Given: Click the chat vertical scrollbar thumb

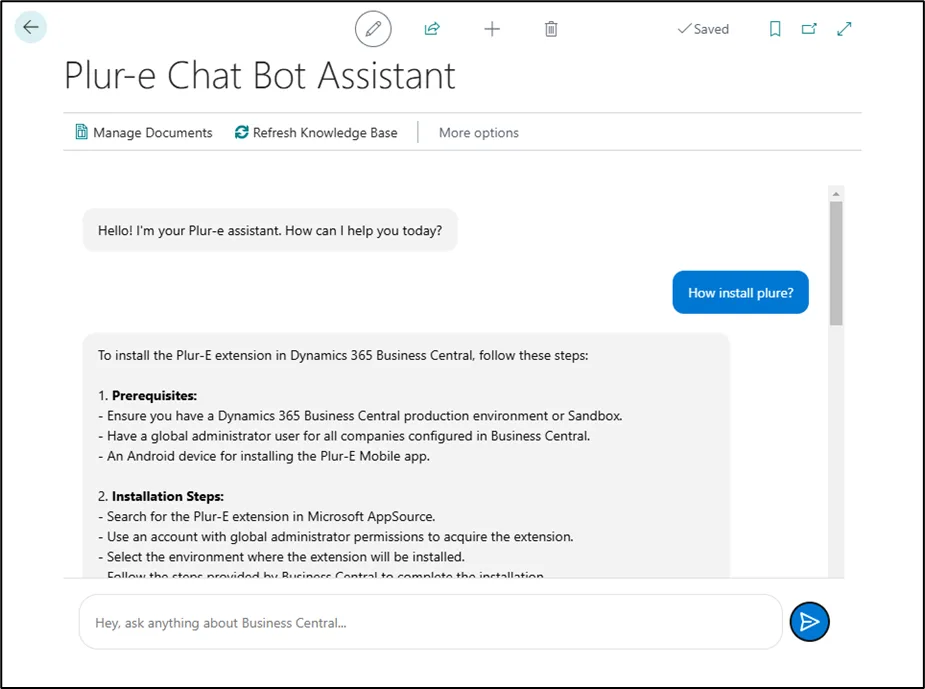Looking at the screenshot, I should click(836, 263).
